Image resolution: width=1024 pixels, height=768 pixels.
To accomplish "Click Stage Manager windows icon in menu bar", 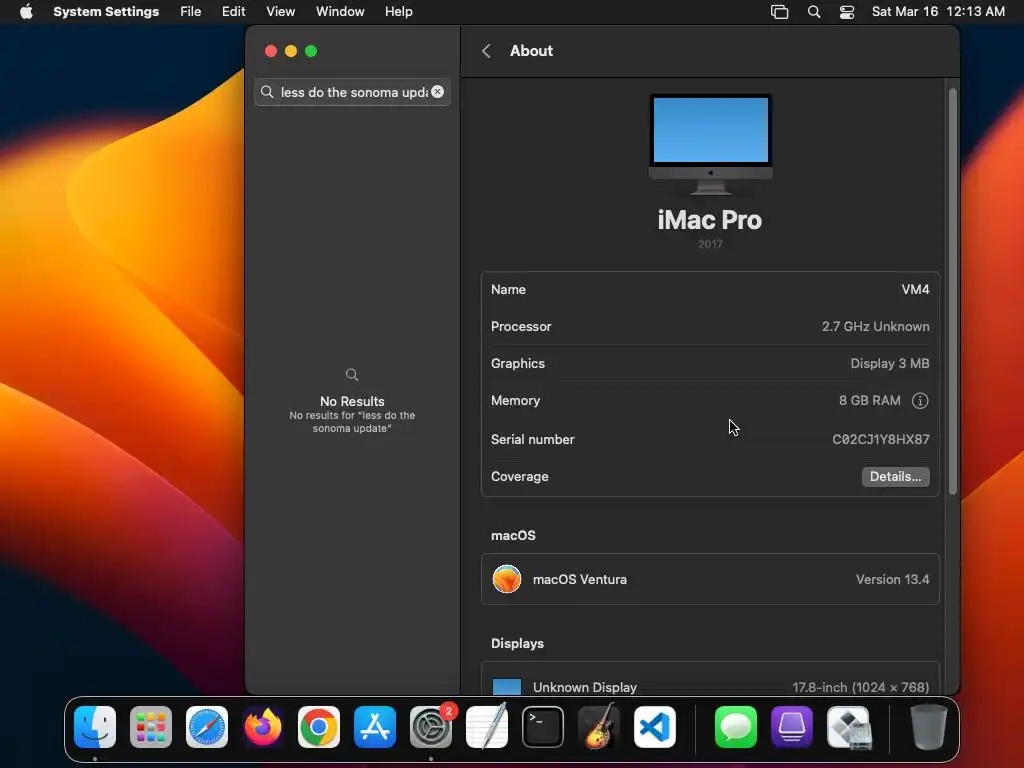I will pos(779,12).
